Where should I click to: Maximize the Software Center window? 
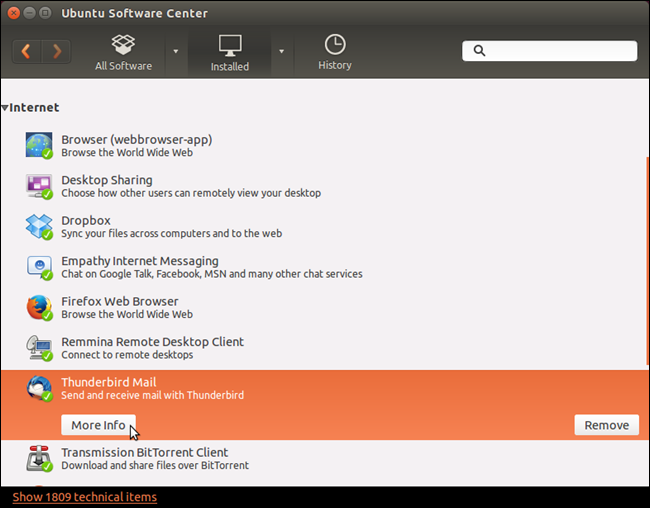point(45,13)
